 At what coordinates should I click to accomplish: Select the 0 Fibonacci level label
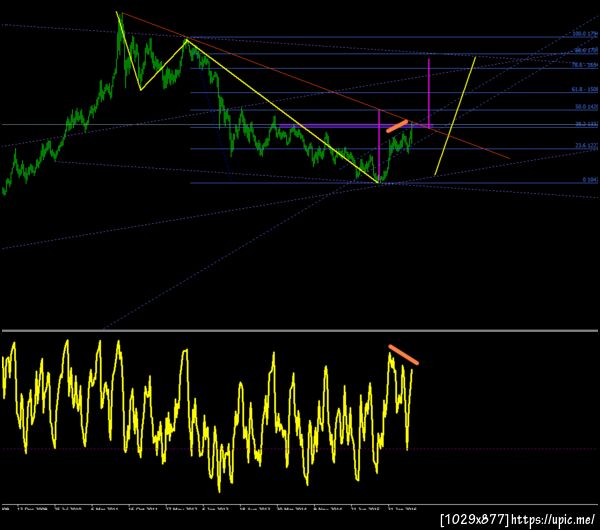coord(590,179)
